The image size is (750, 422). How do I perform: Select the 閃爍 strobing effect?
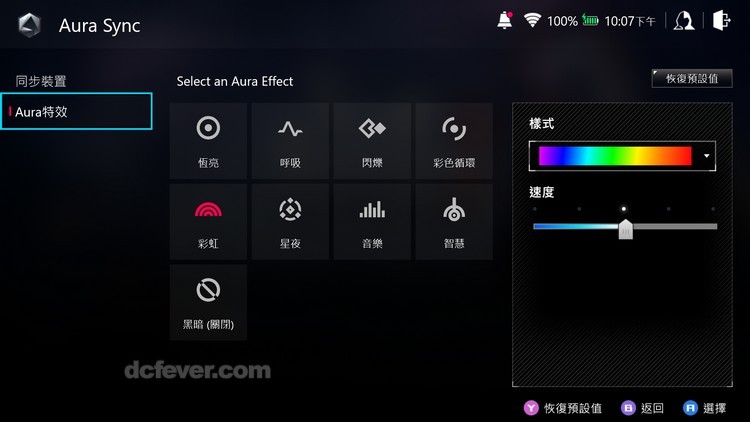372,141
